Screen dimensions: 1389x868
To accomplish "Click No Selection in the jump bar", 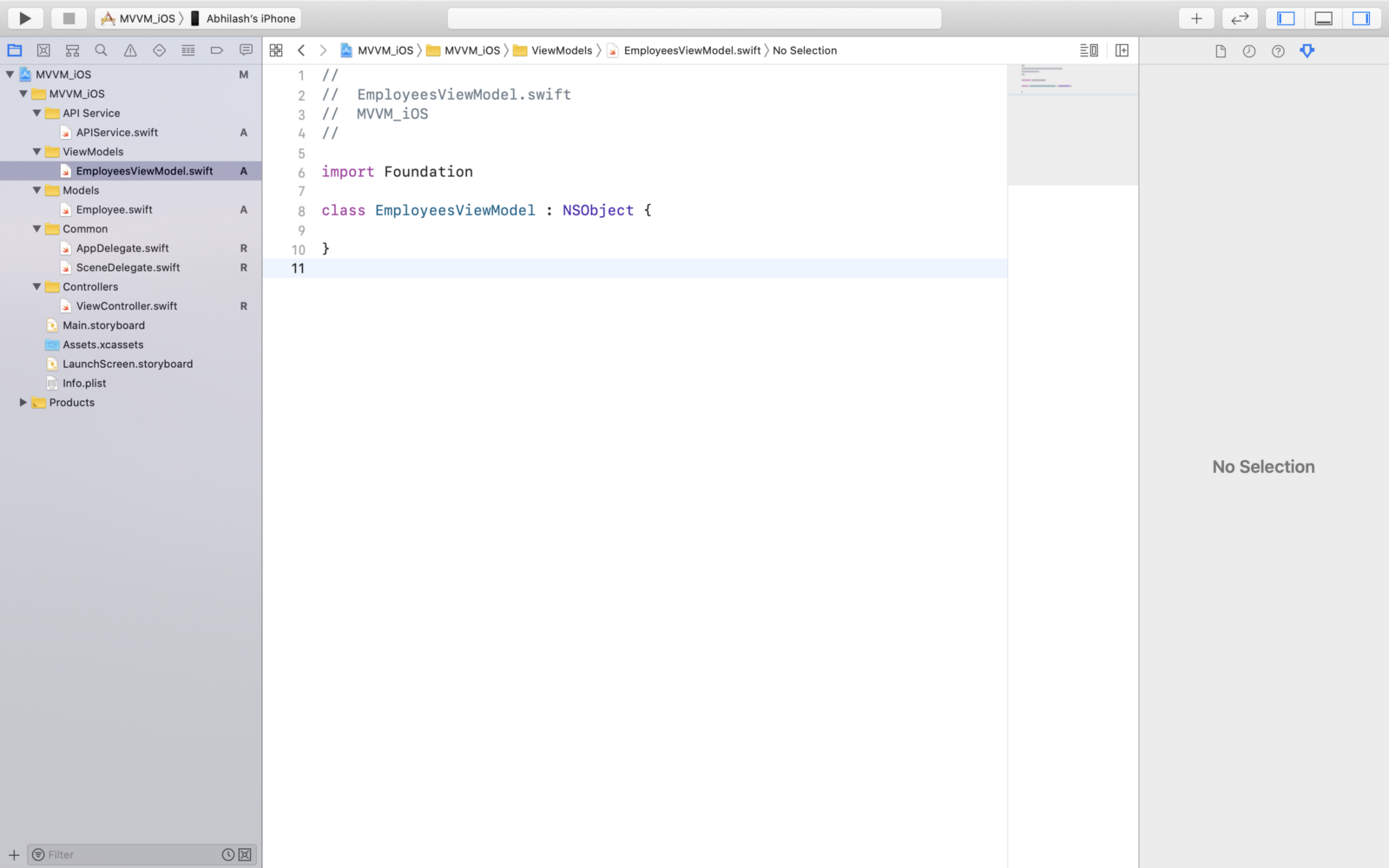I will tap(805, 50).
